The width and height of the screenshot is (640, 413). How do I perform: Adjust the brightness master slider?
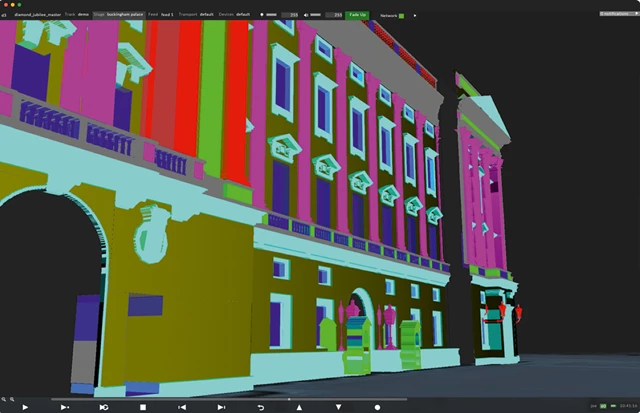[x=271, y=15]
